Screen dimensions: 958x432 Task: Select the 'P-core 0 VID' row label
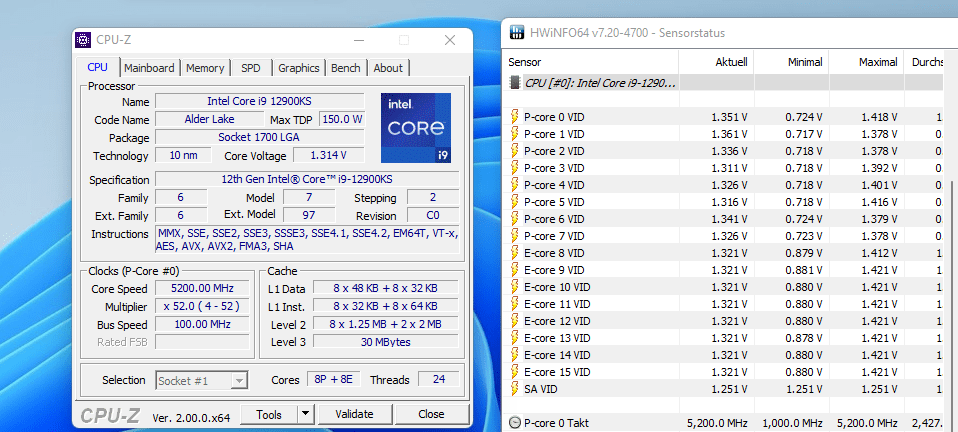tap(554, 117)
